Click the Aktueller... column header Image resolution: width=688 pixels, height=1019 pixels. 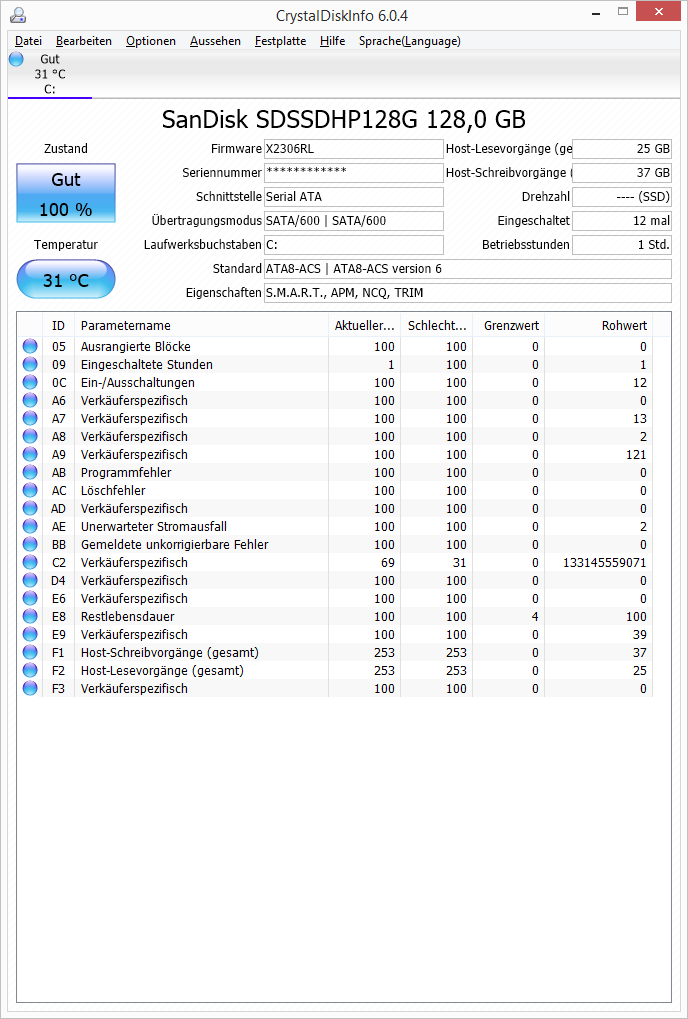364,326
